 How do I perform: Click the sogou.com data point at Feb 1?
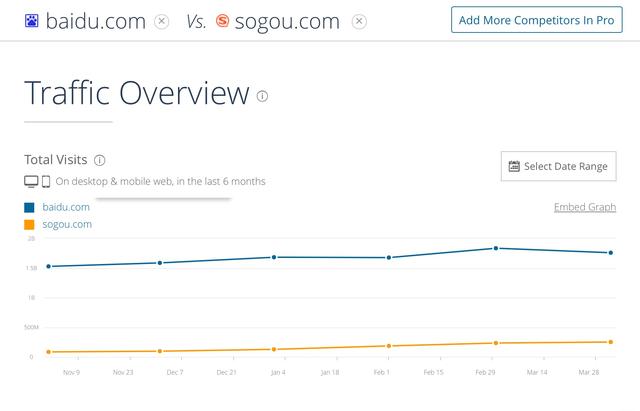pos(389,346)
